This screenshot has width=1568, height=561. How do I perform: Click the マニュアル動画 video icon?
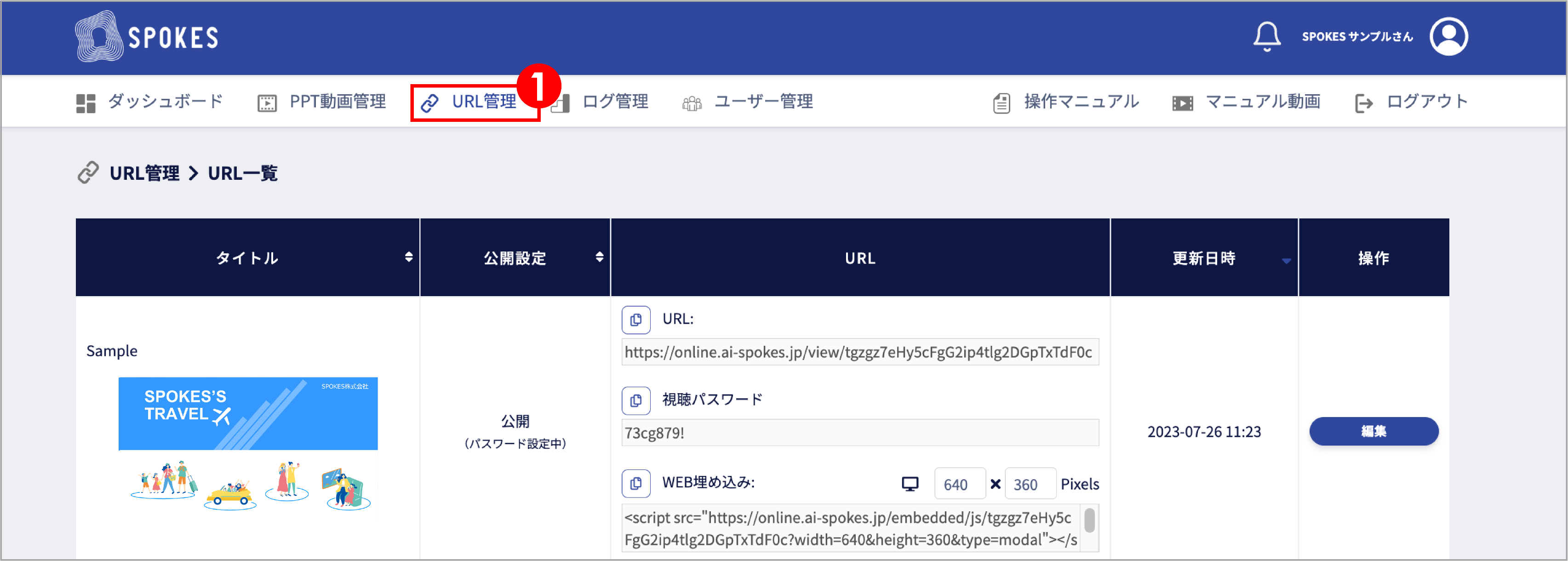click(1182, 103)
